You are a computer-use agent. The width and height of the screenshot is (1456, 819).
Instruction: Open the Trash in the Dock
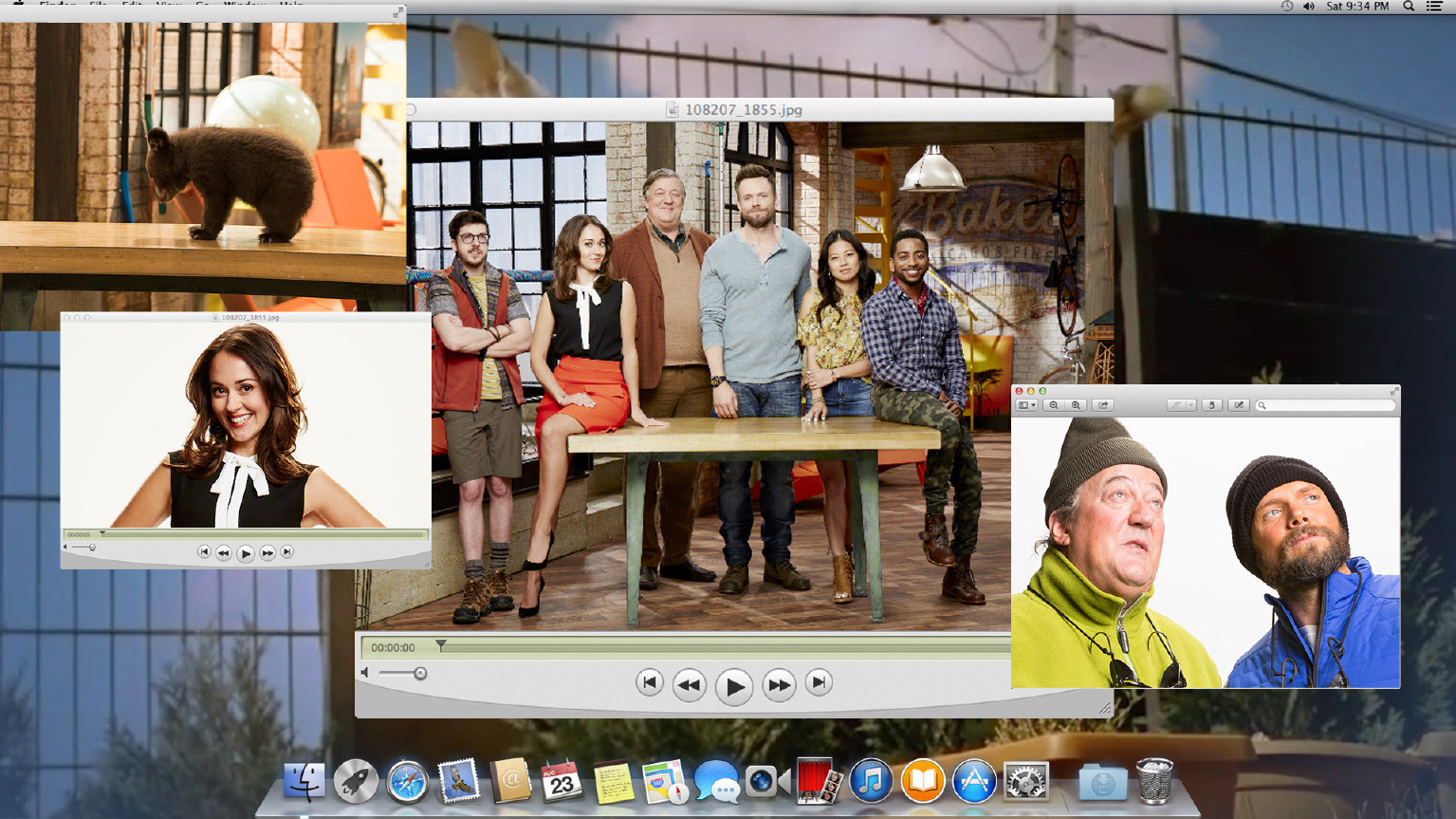(x=1154, y=781)
